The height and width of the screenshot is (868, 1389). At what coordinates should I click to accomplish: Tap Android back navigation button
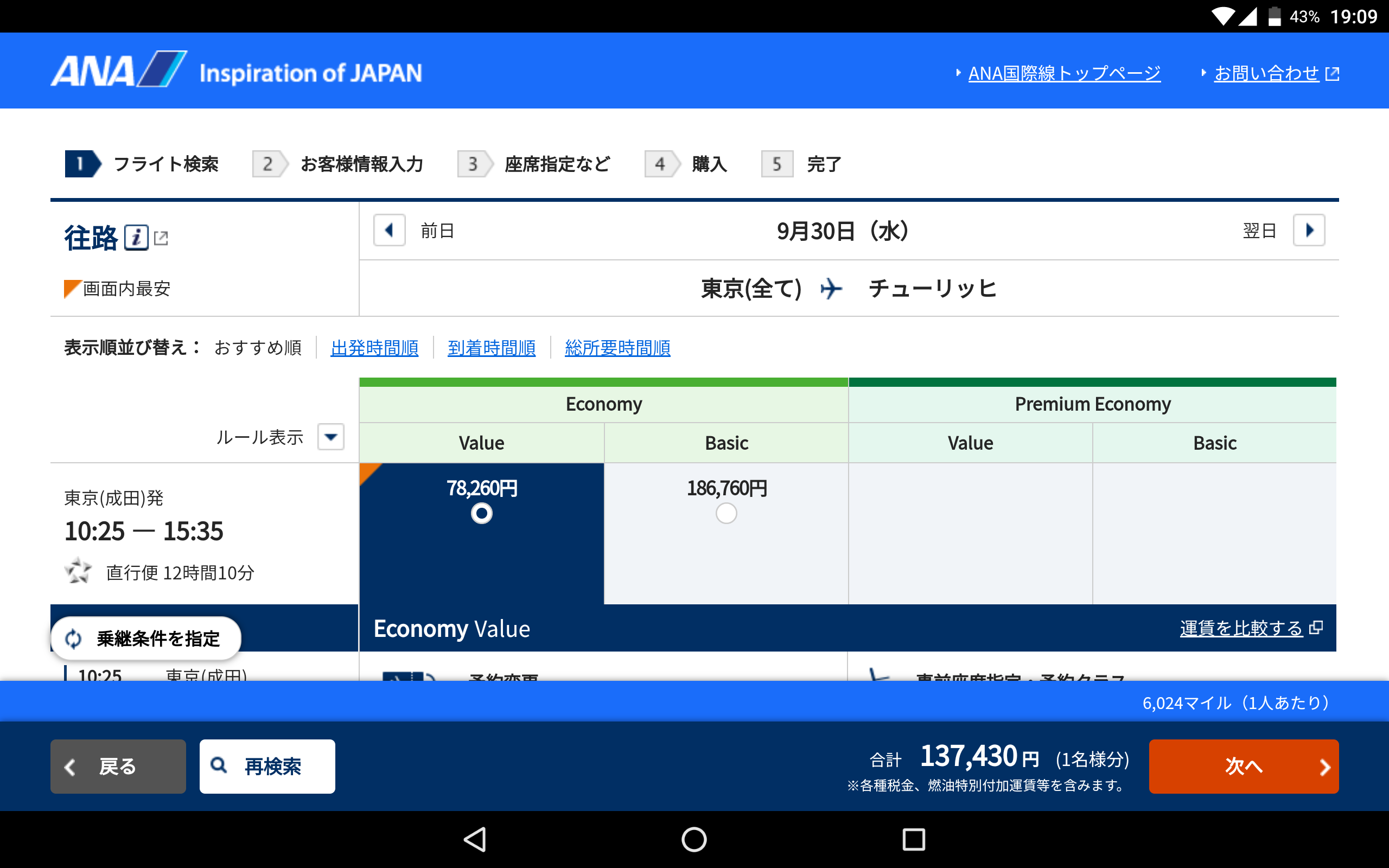[x=475, y=839]
